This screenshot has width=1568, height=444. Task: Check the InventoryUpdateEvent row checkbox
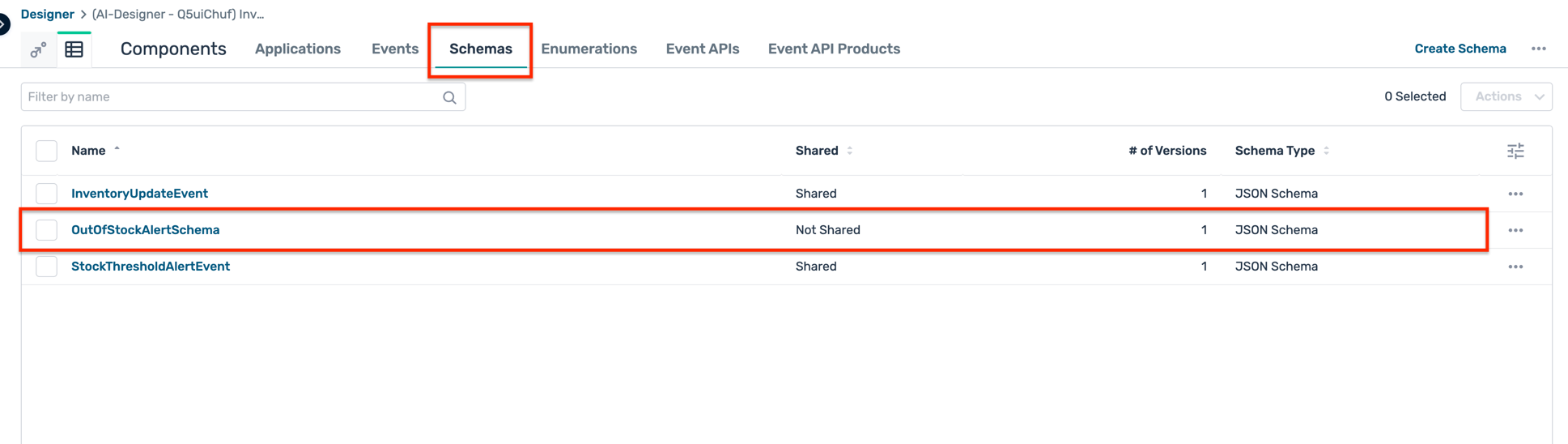[47, 194]
